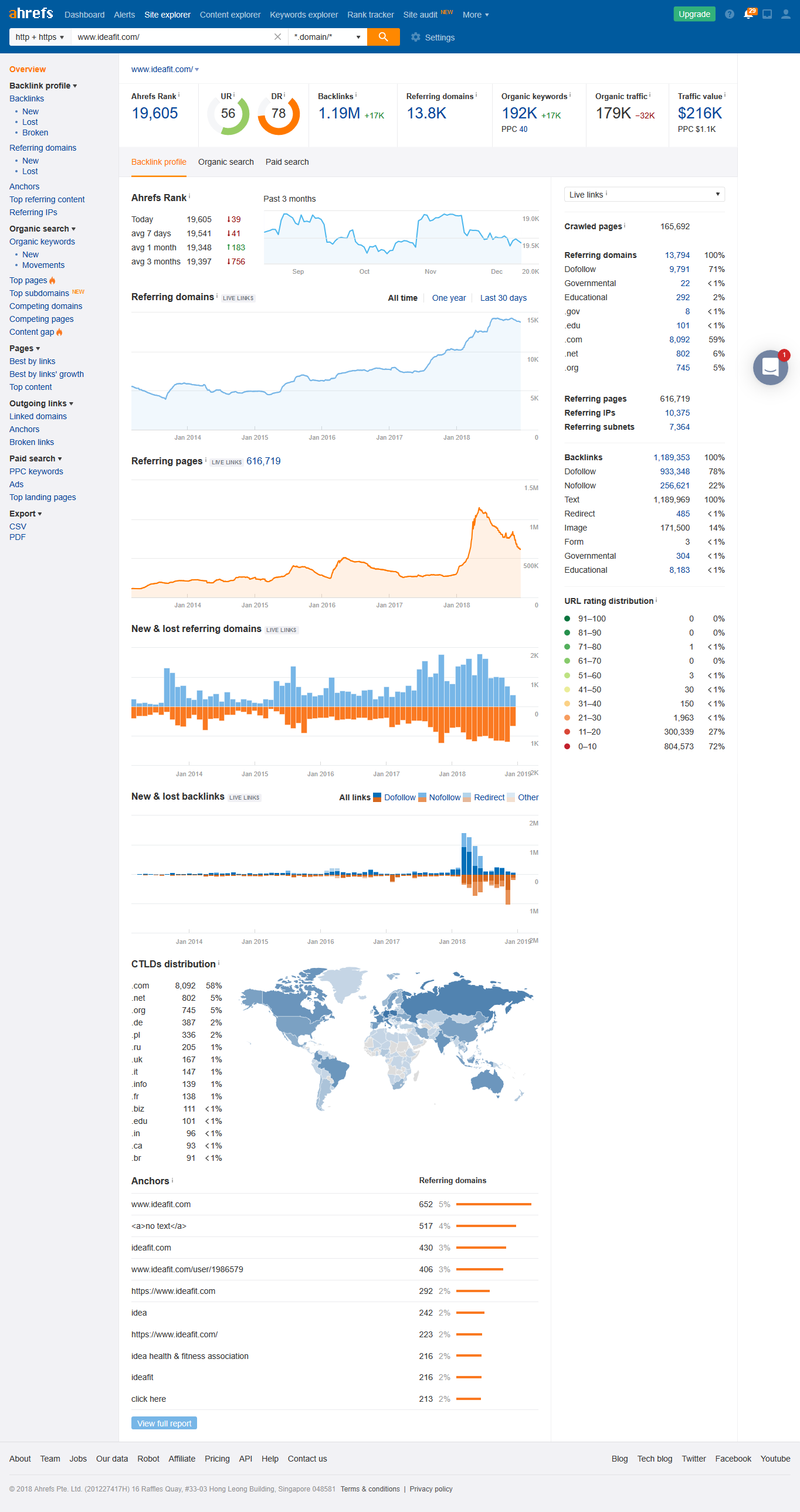The width and height of the screenshot is (800, 1512).
Task: Click the Dofollow color swatch in legend
Action: pos(378,797)
